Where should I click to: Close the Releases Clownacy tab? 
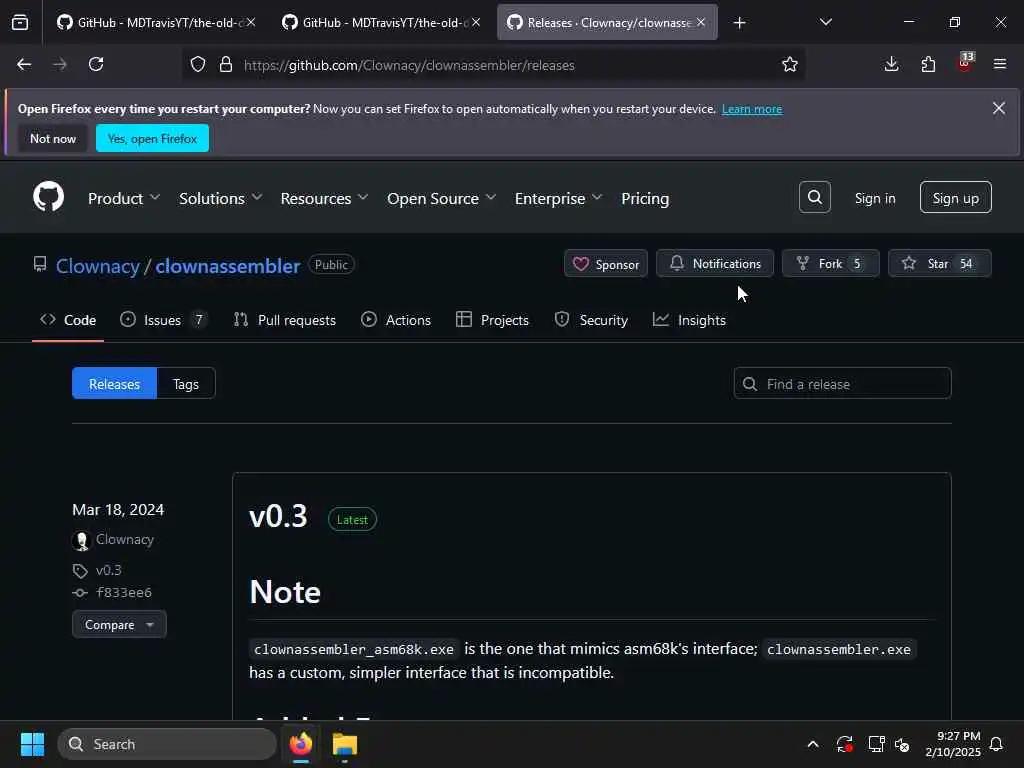tap(701, 23)
